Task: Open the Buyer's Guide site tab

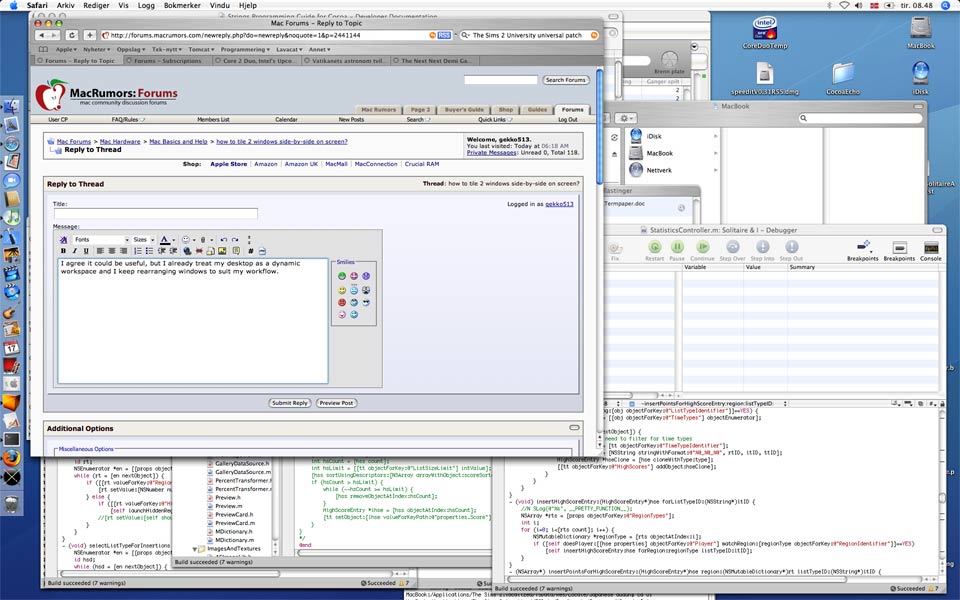Action: (x=463, y=110)
